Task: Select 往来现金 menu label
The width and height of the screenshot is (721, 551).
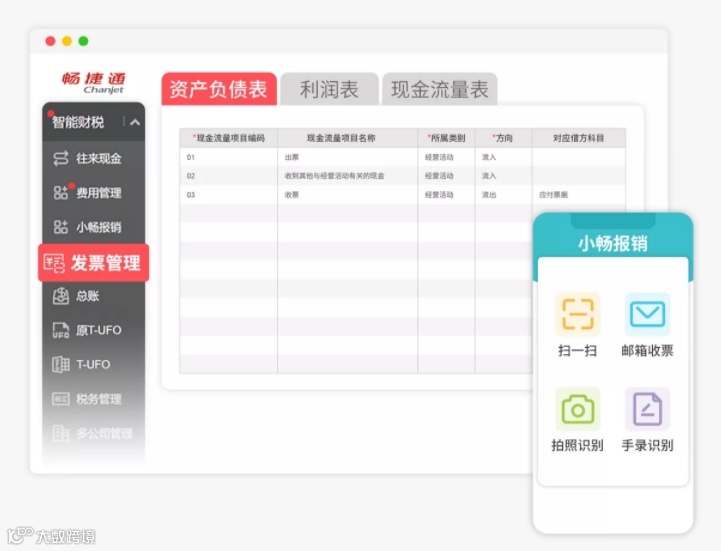Action: pyautogui.click(x=99, y=159)
